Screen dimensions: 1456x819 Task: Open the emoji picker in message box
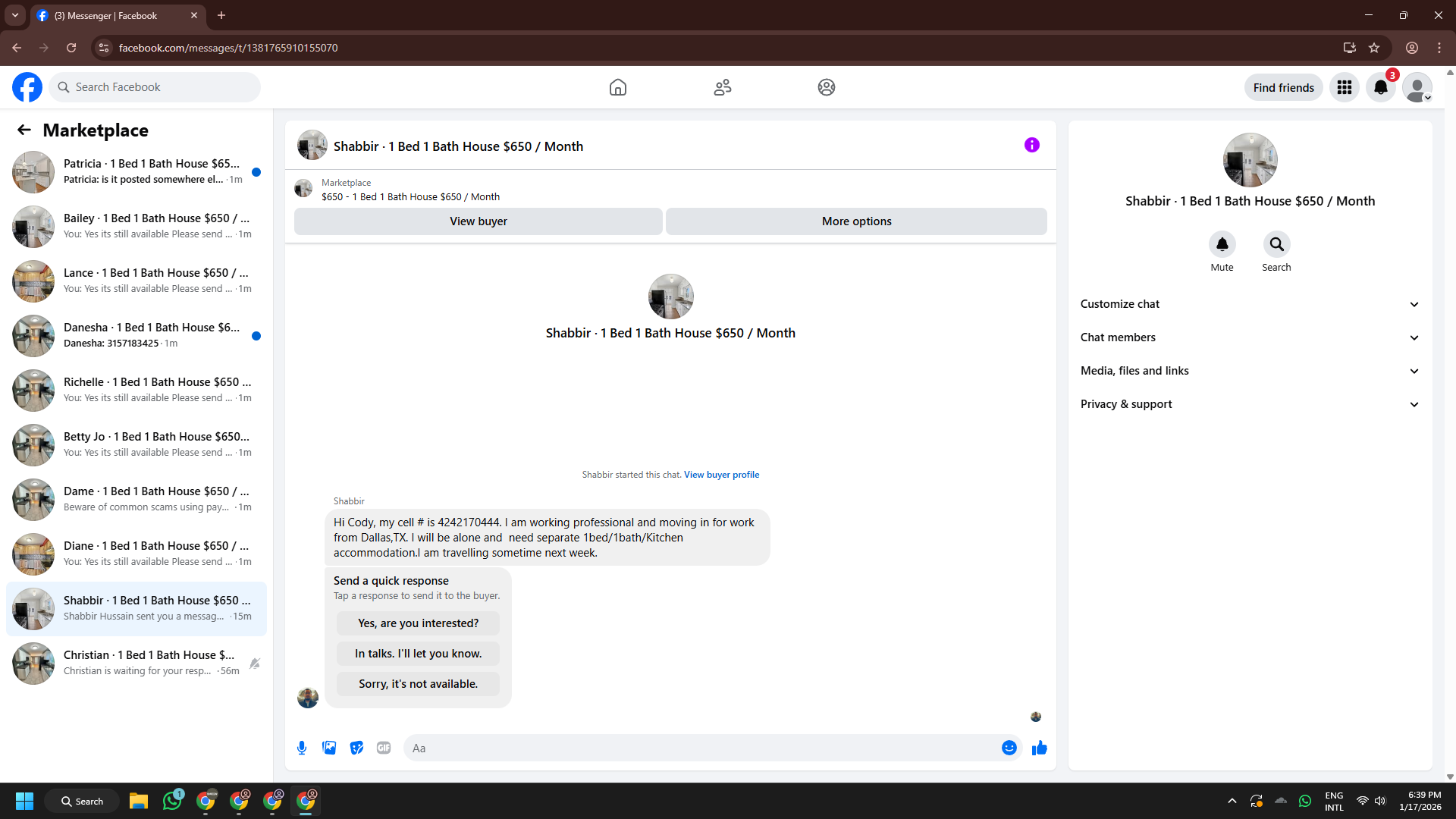(1009, 748)
